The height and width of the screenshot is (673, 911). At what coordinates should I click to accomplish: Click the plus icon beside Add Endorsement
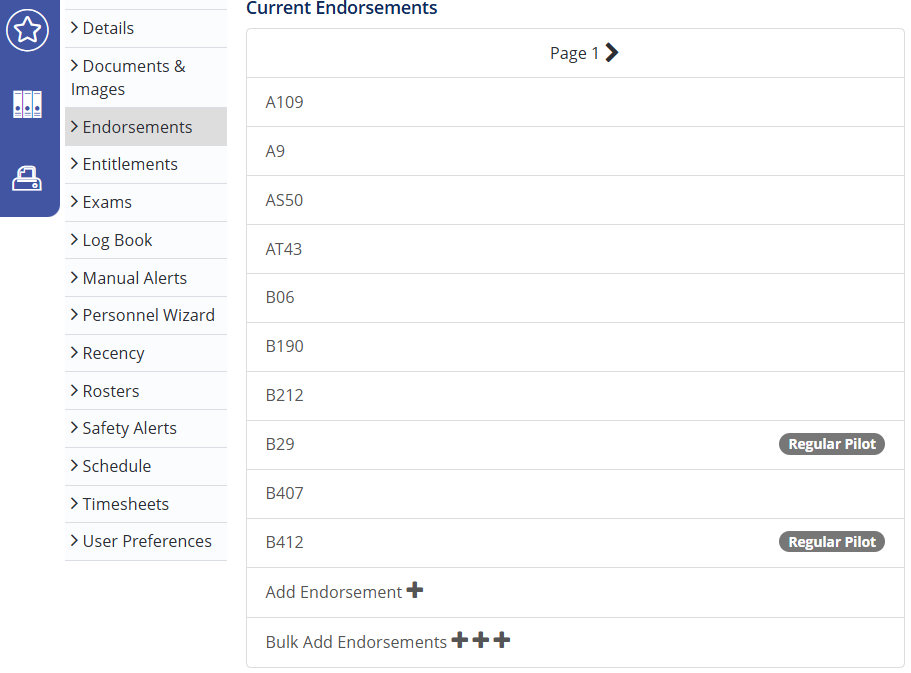(x=414, y=591)
